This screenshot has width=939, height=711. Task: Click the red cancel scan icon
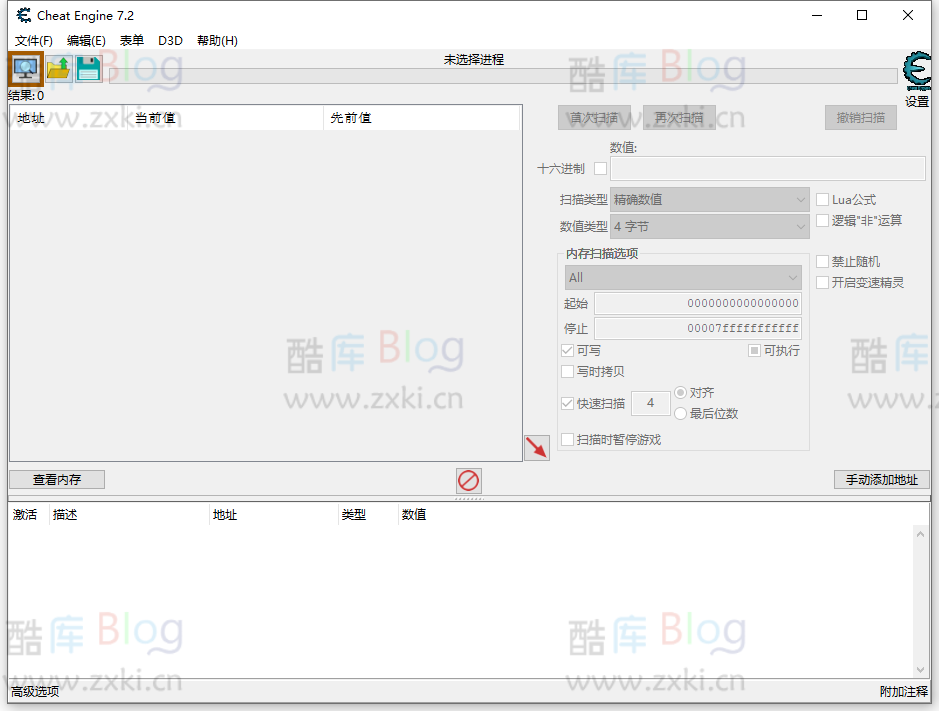pos(468,480)
